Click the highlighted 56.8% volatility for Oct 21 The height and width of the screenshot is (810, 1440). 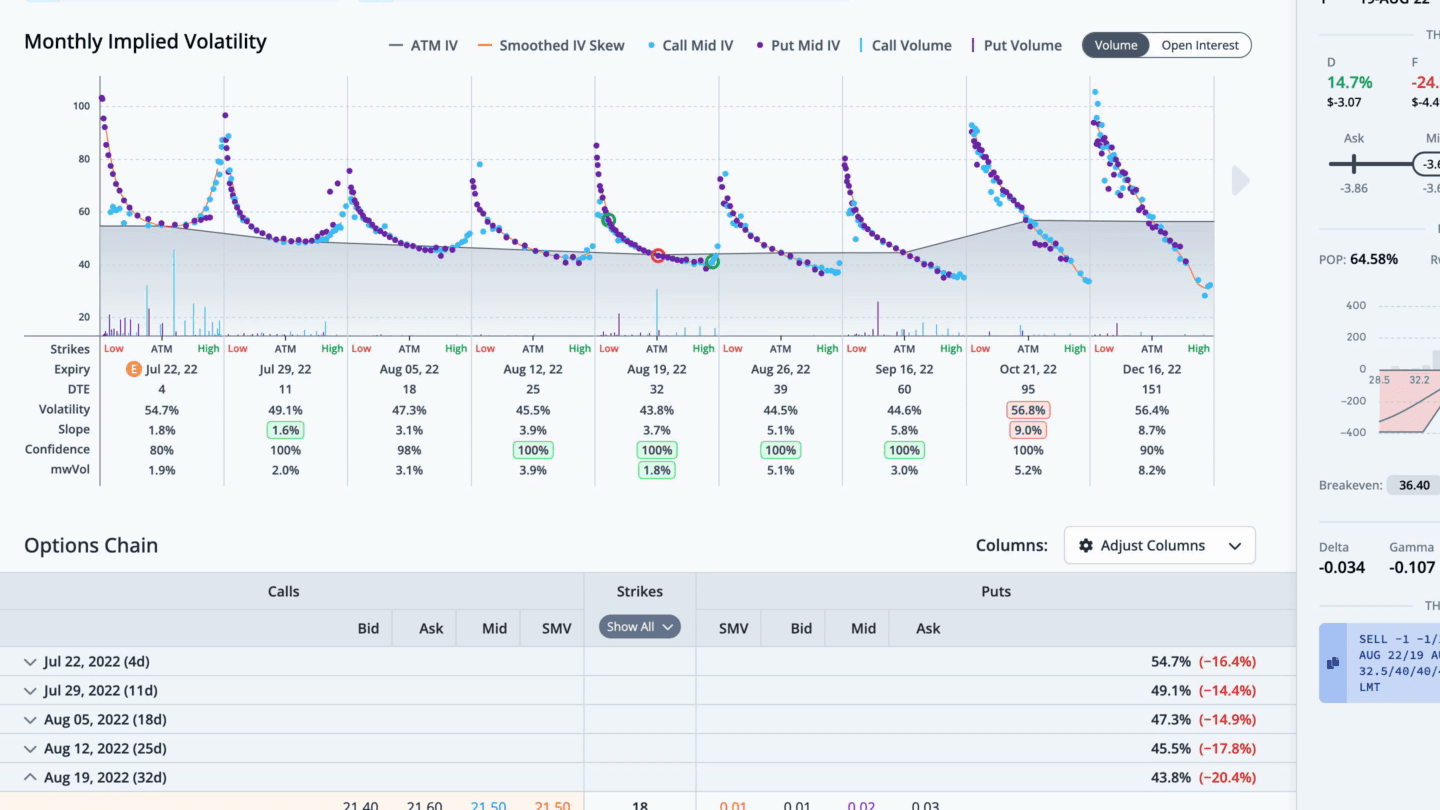pyautogui.click(x=1028, y=410)
